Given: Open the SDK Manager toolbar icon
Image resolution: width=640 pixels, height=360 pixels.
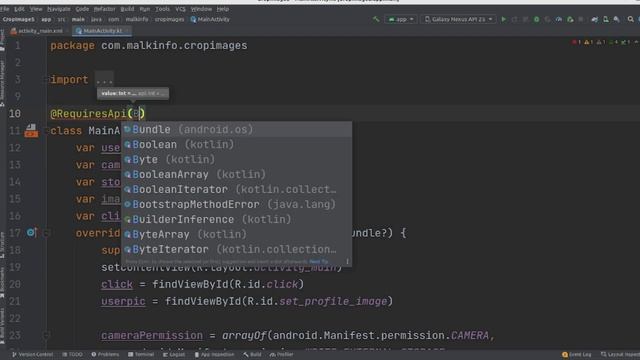Looking at the screenshot, I should (x=616, y=19).
